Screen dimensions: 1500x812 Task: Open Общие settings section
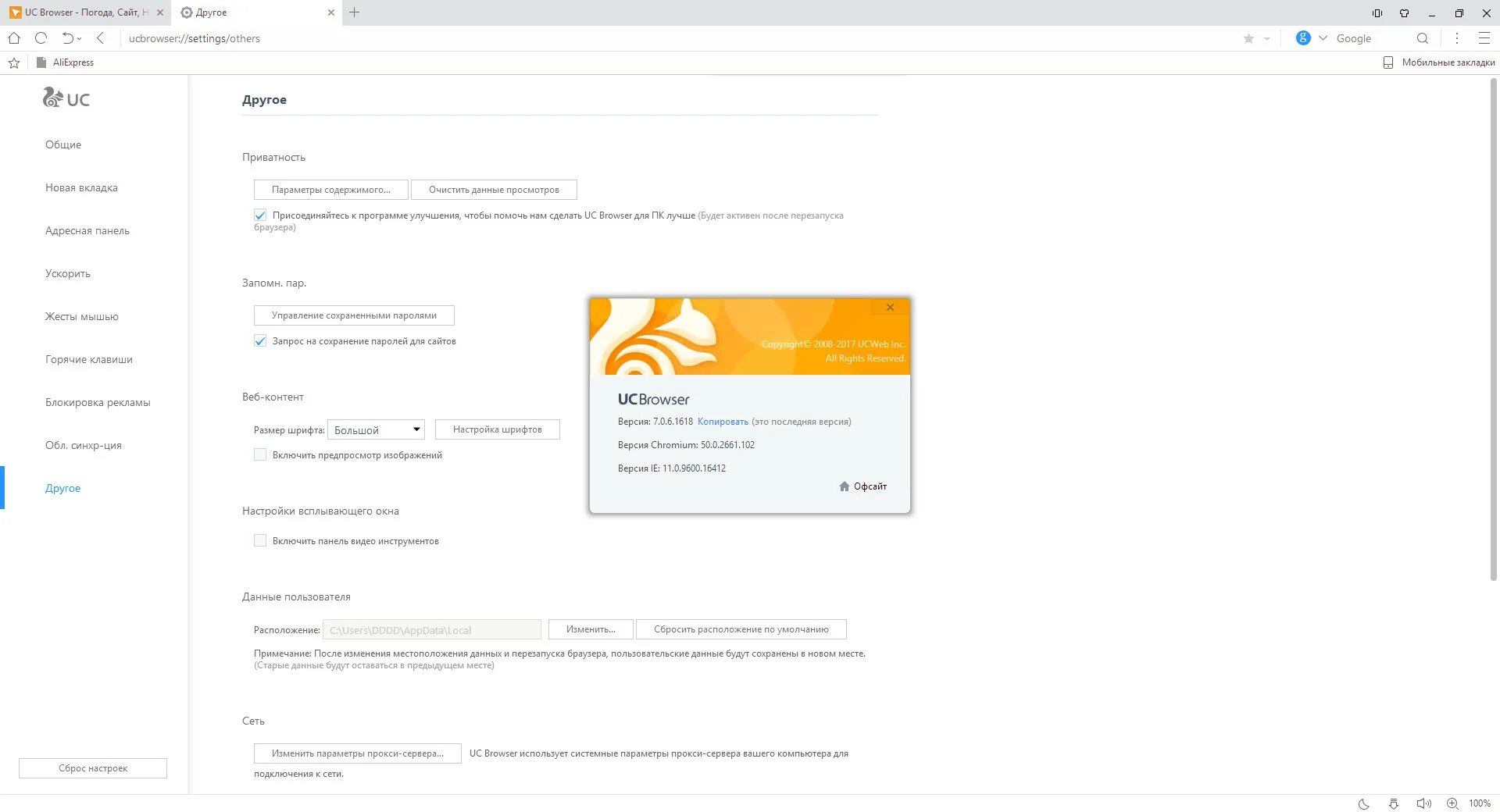click(x=63, y=144)
